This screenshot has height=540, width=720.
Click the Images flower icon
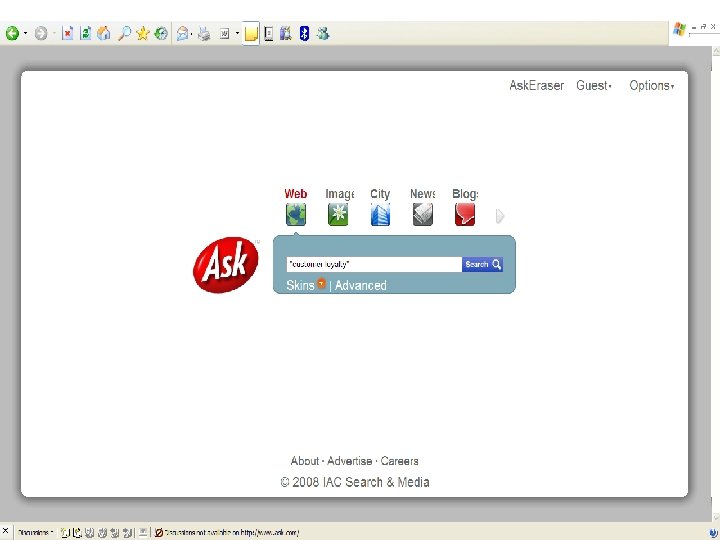pos(338,214)
